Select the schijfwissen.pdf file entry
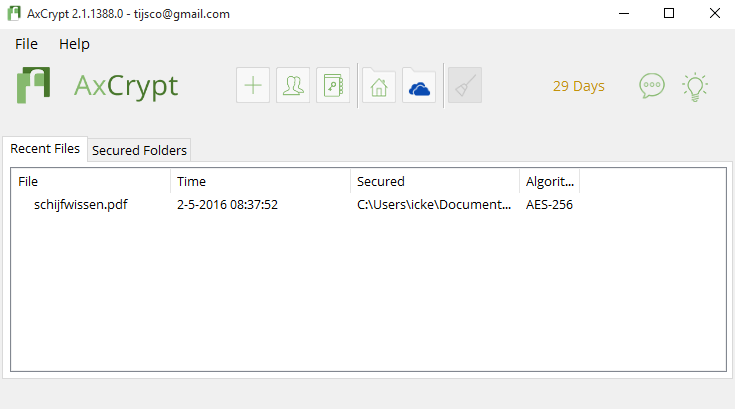 tap(80, 205)
